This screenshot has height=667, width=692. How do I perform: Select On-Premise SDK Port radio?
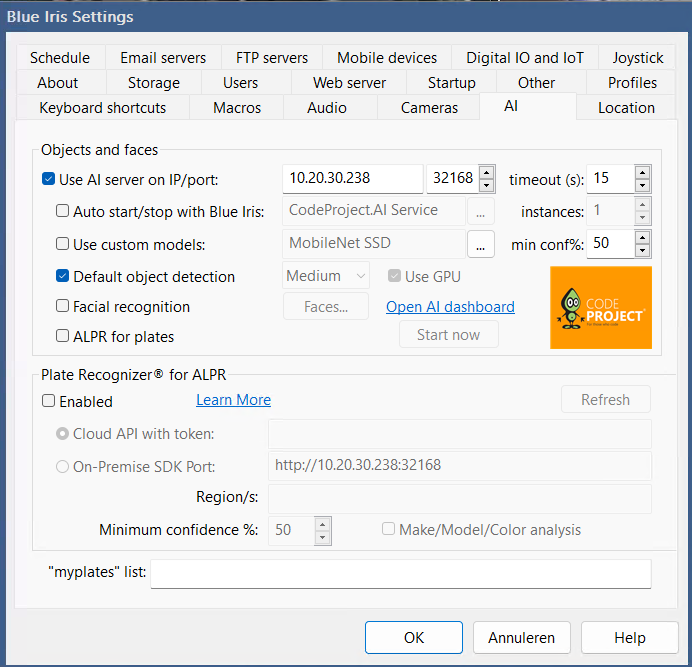pos(62,467)
